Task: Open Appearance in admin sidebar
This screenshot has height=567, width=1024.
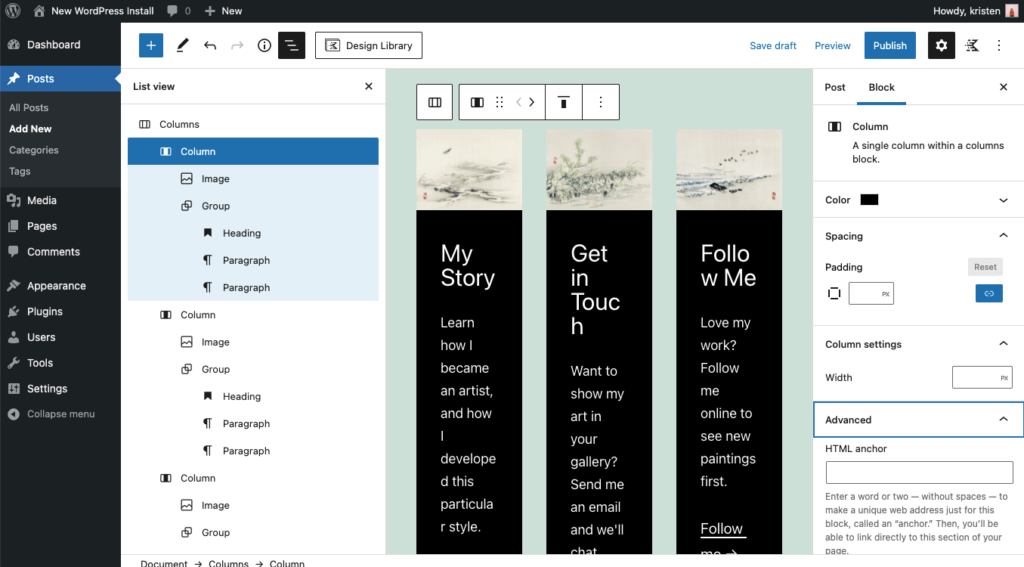Action: pyautogui.click(x=56, y=286)
